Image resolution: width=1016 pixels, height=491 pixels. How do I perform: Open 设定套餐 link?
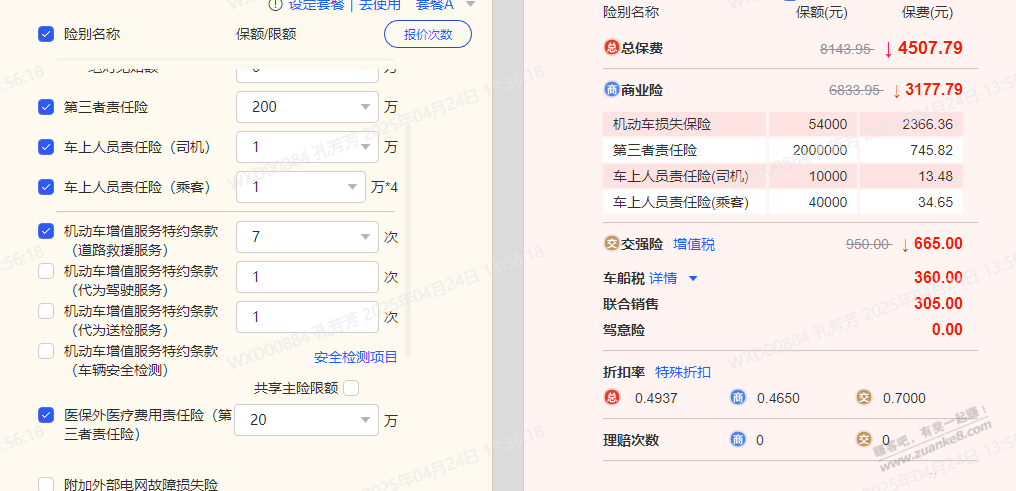pyautogui.click(x=316, y=5)
